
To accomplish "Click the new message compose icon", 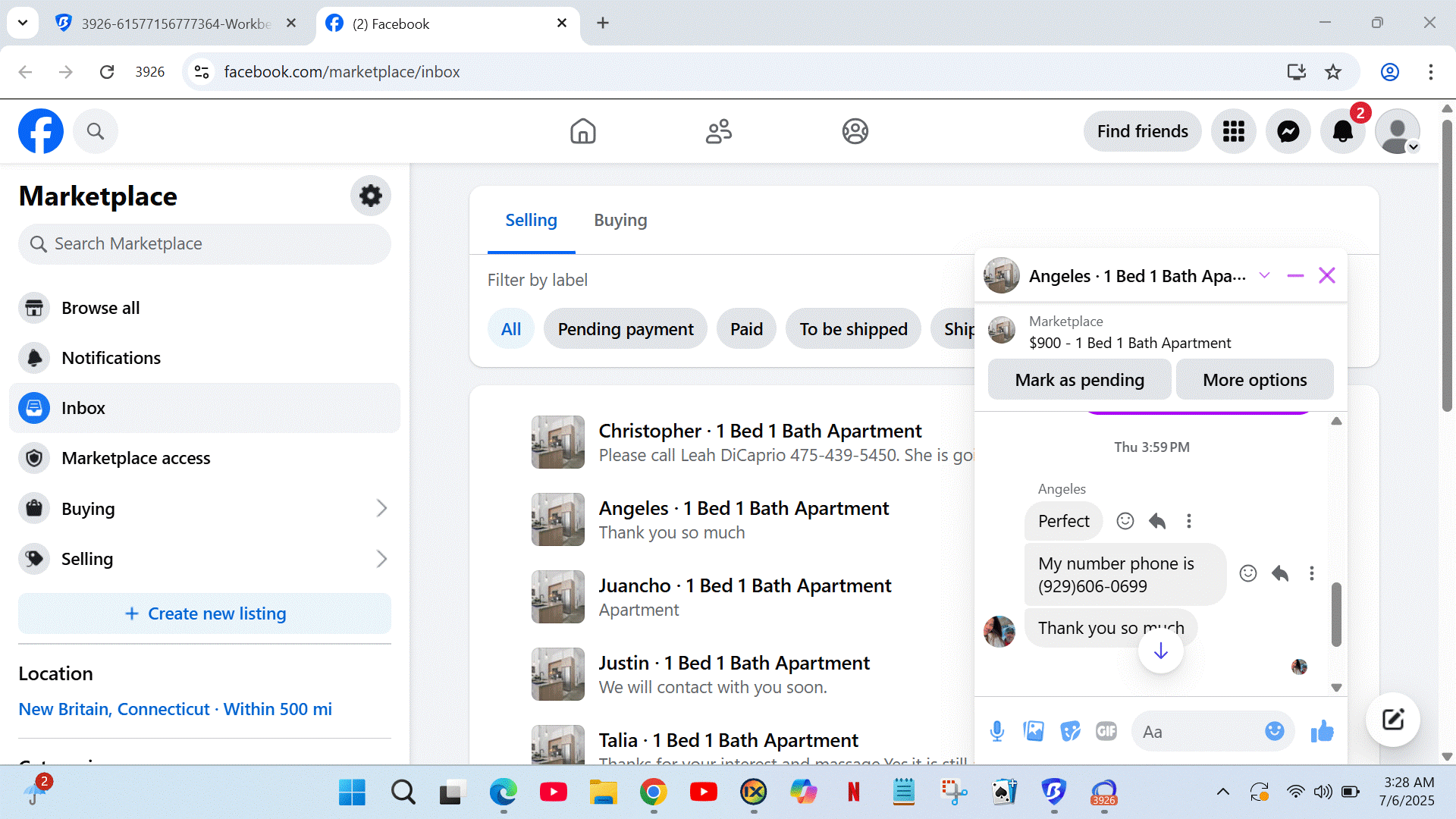I will click(1392, 719).
